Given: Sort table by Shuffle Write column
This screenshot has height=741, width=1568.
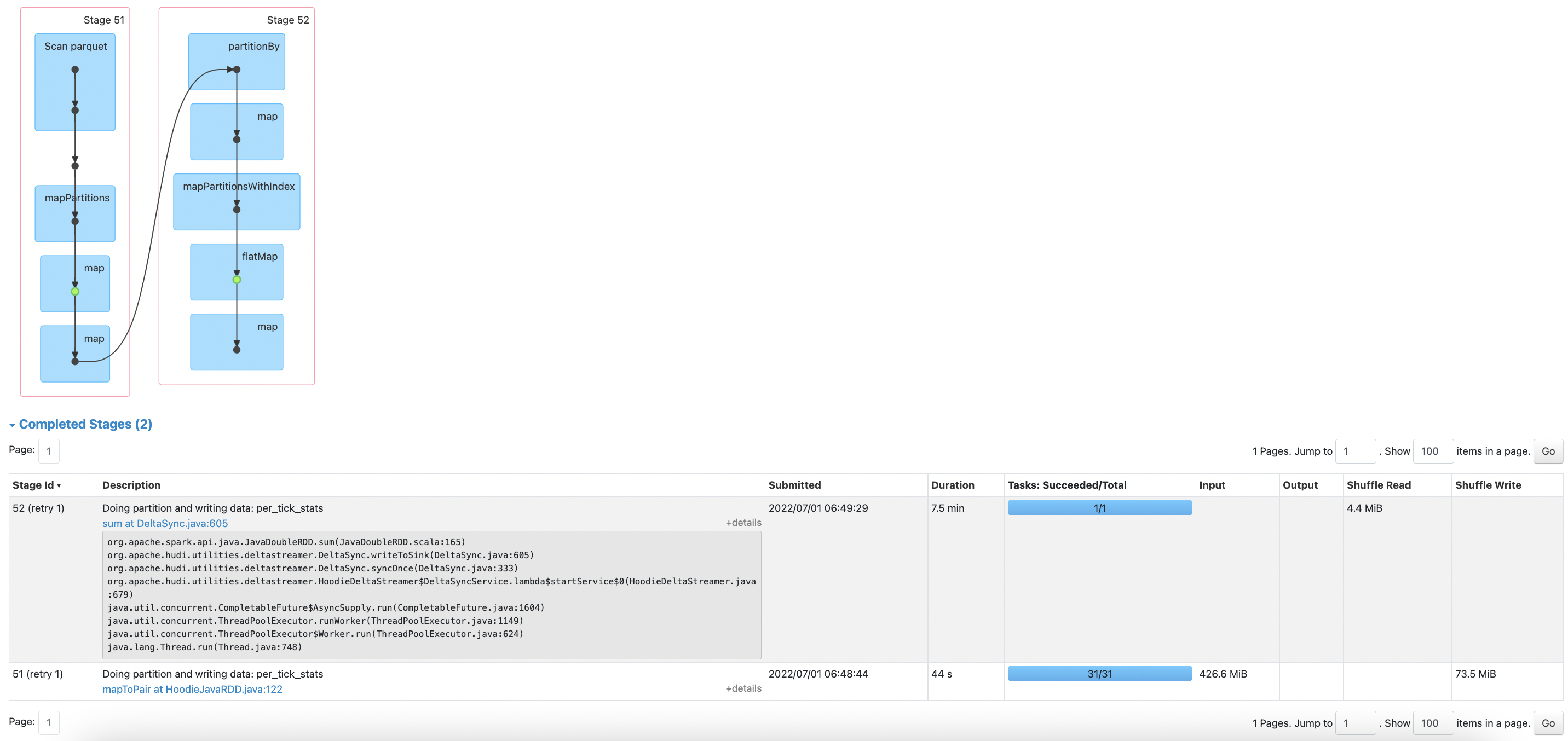Looking at the screenshot, I should pyautogui.click(x=1487, y=485).
